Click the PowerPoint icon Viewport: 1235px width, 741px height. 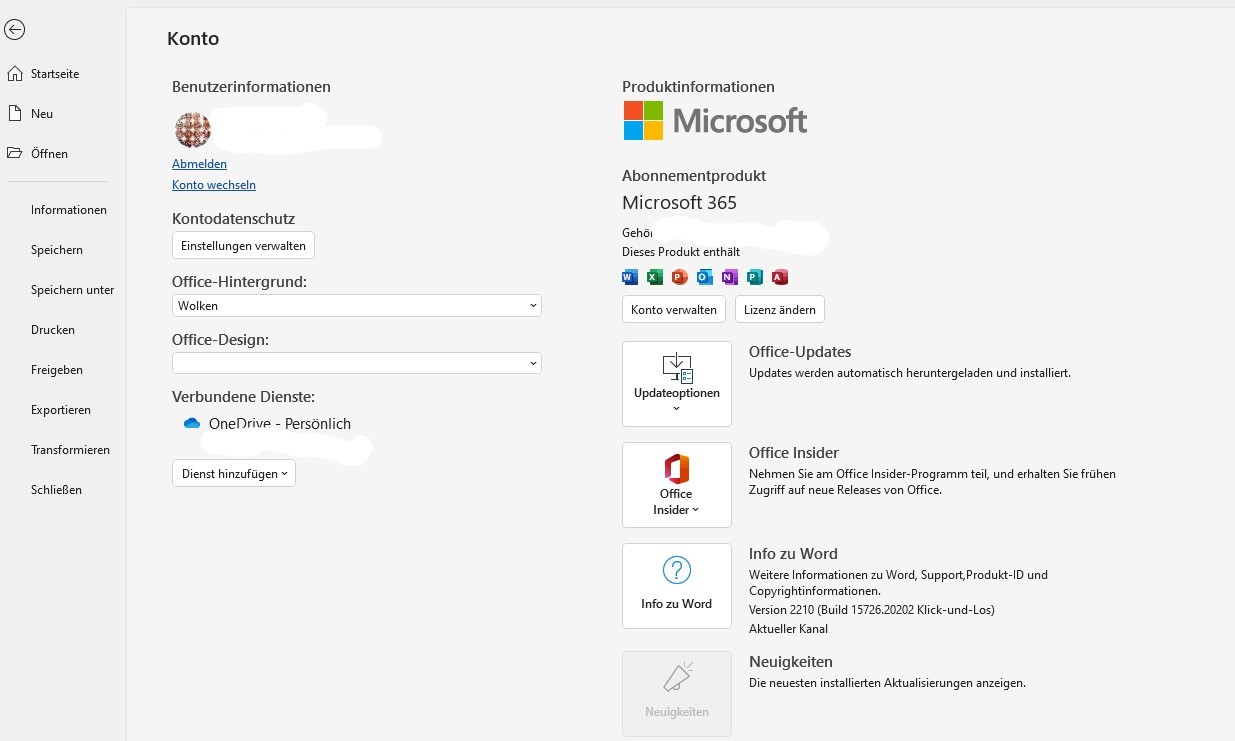680,277
